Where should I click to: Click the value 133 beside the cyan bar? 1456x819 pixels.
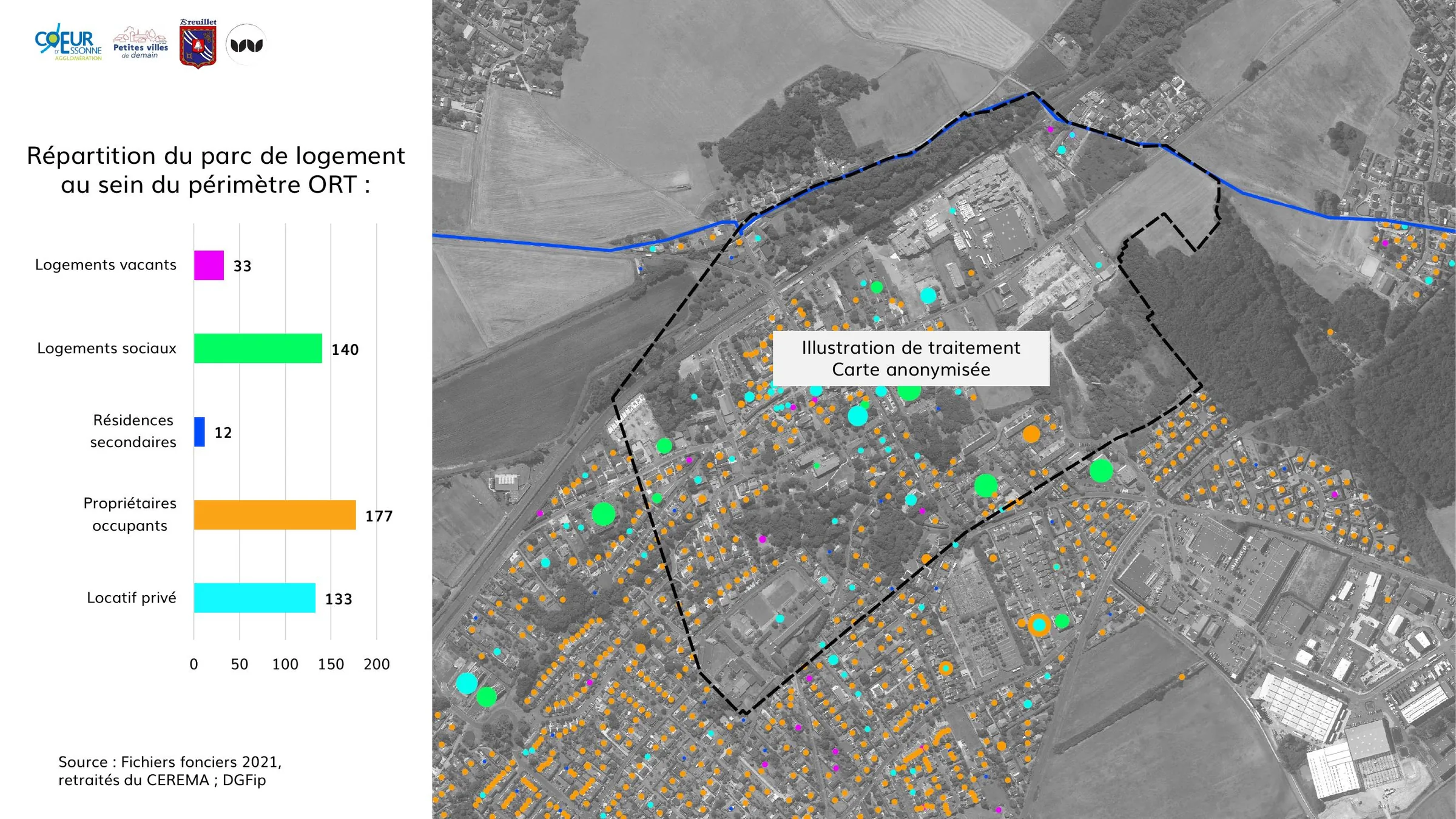[x=339, y=599]
